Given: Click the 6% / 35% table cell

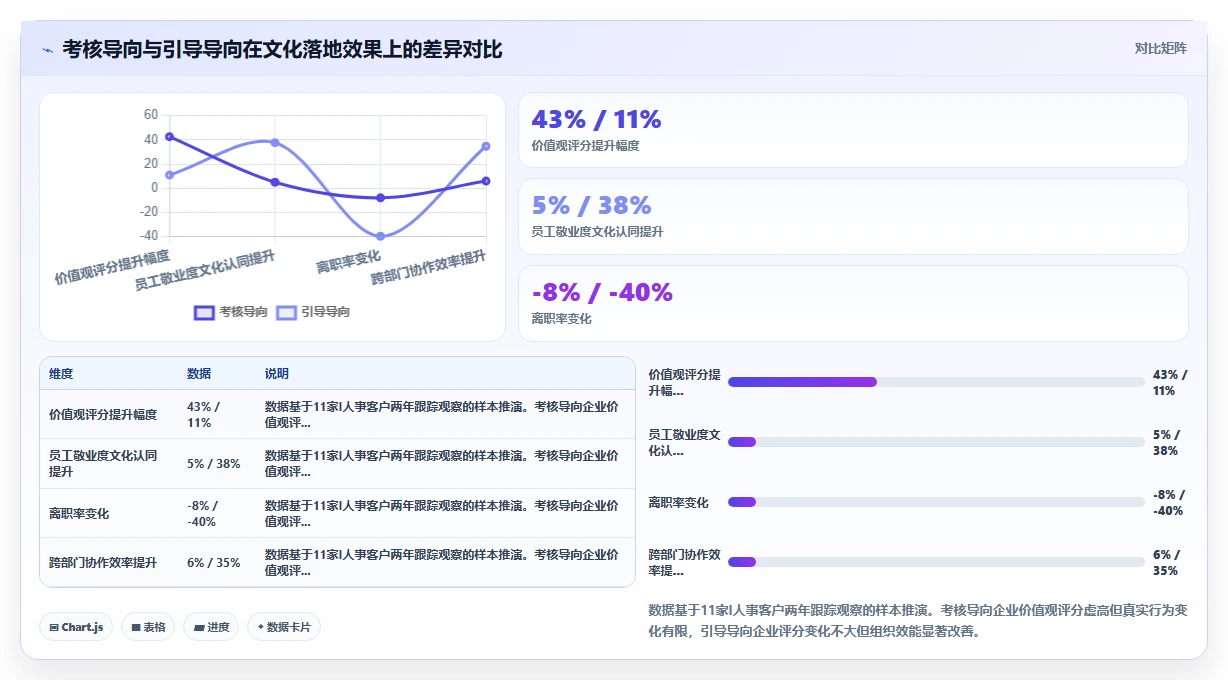Looking at the screenshot, I should tap(214, 563).
